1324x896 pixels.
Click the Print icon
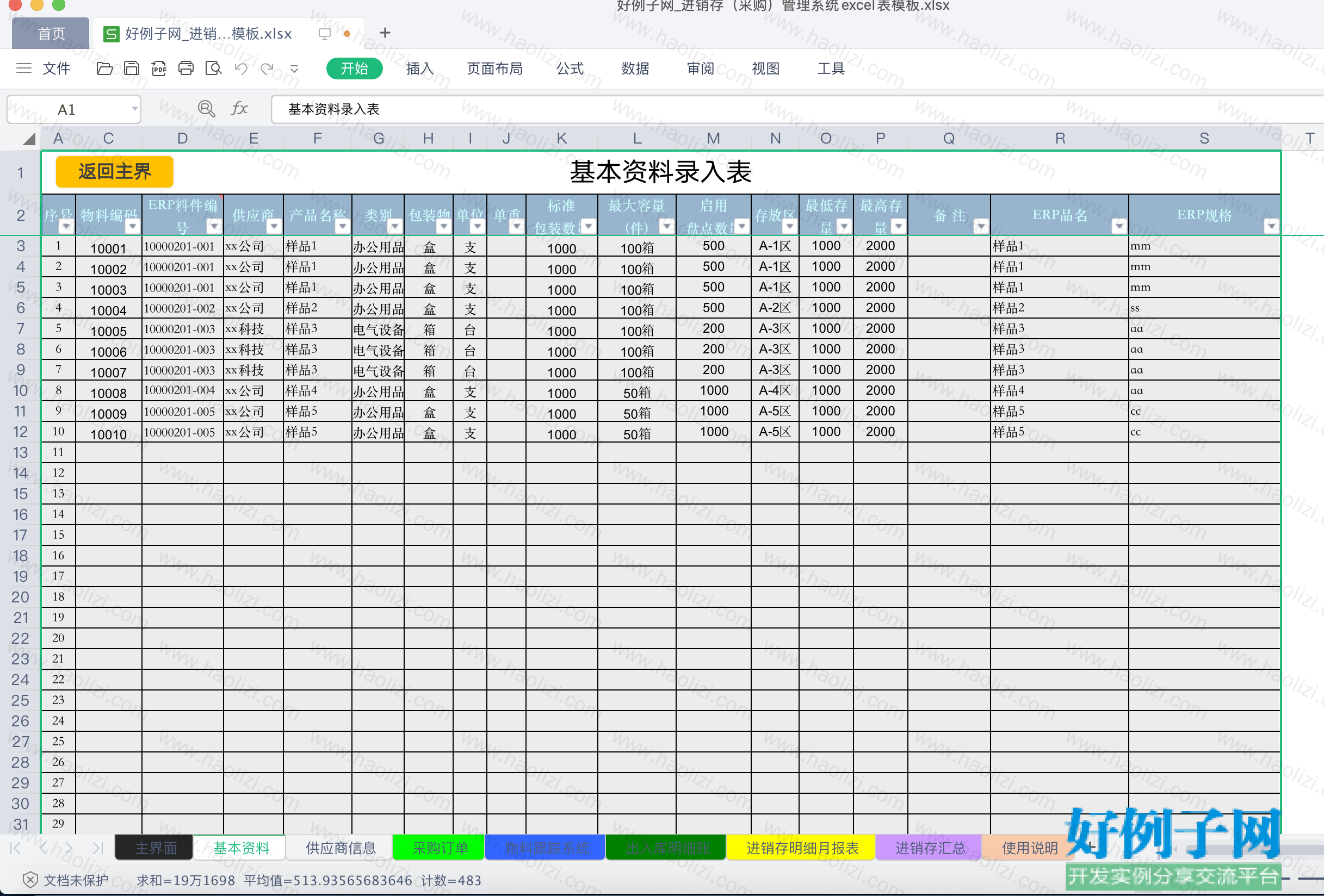[x=186, y=69]
